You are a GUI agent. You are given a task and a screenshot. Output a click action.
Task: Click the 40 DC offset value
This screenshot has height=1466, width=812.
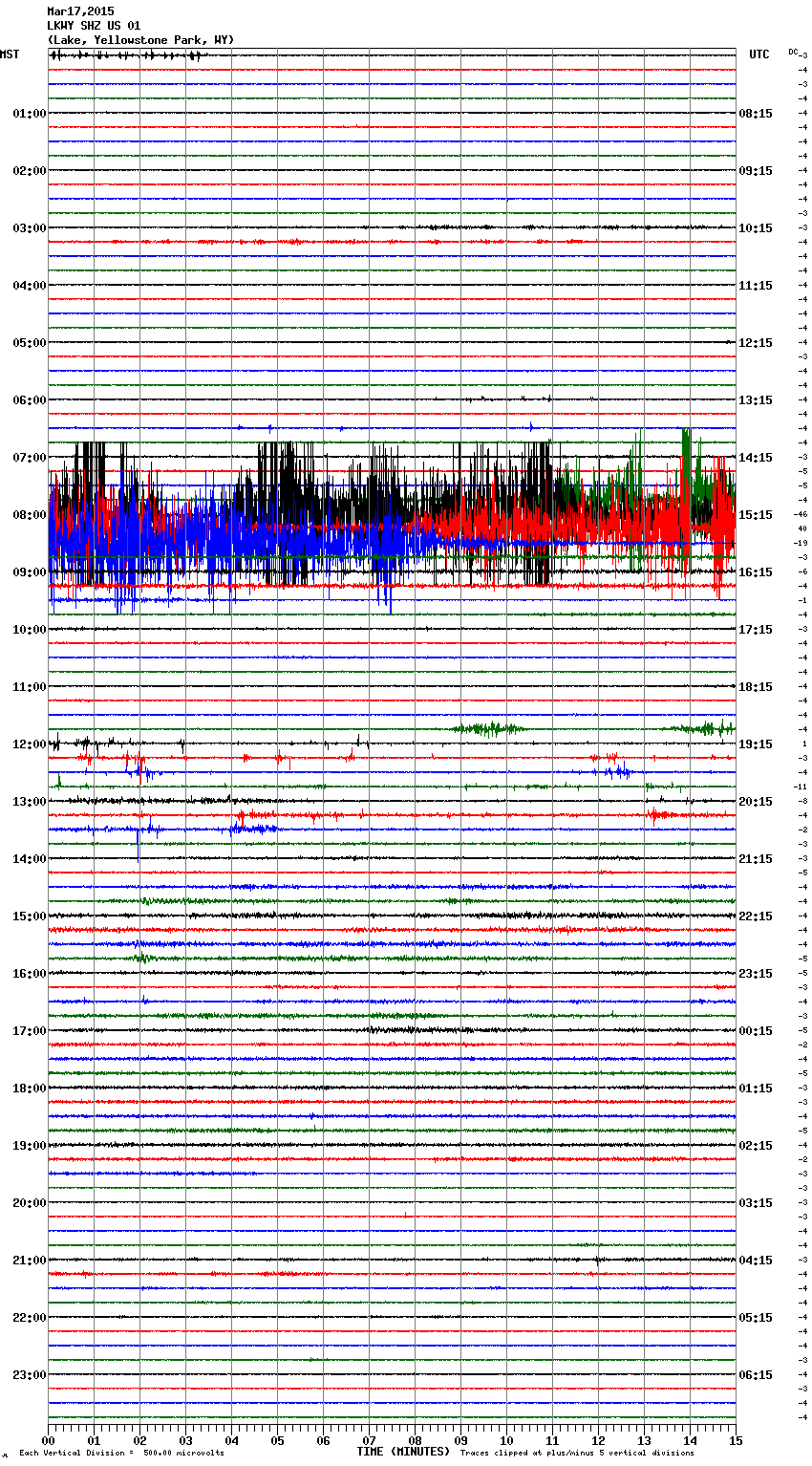(x=802, y=528)
